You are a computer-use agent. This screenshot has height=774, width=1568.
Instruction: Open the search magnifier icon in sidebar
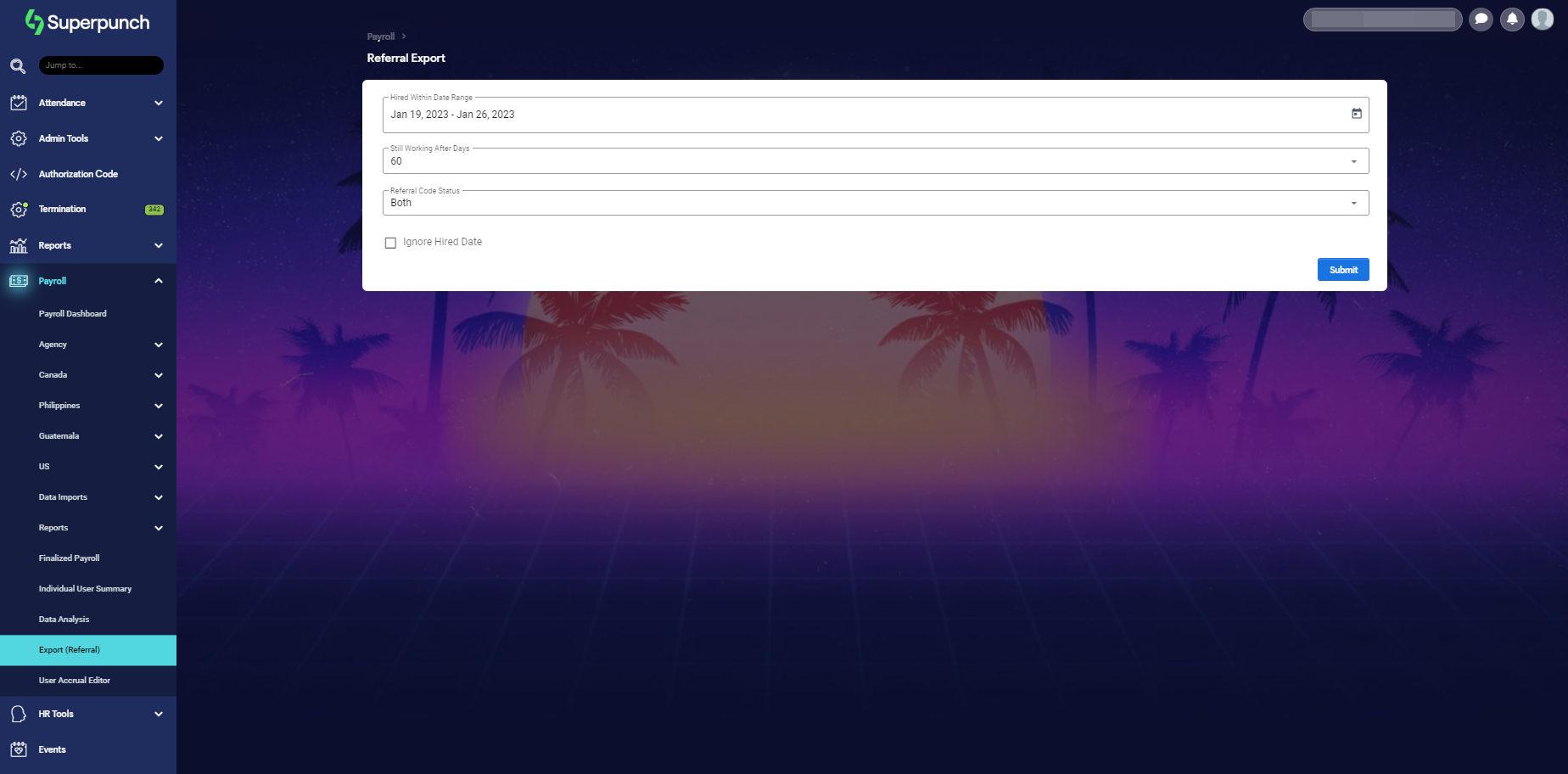click(18, 65)
